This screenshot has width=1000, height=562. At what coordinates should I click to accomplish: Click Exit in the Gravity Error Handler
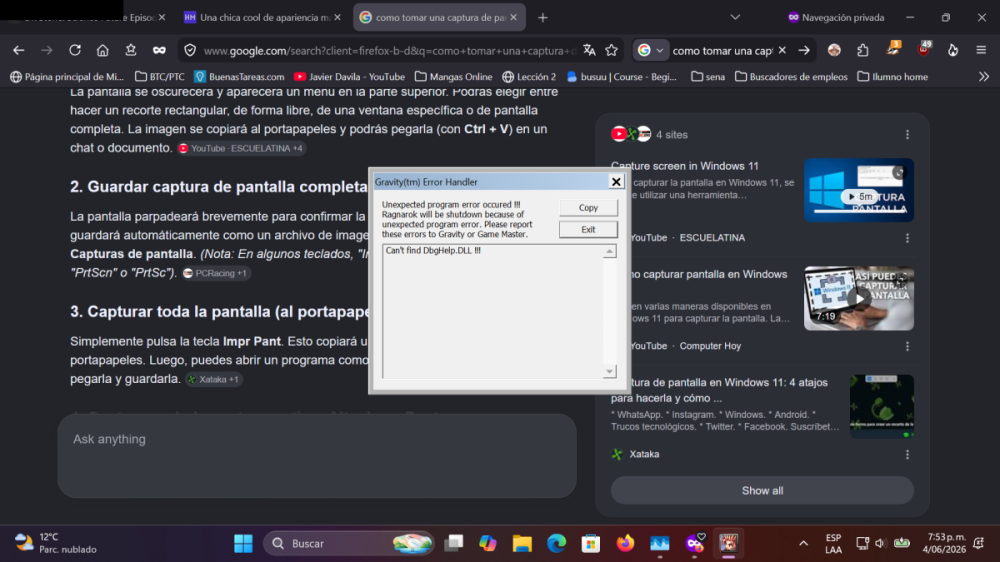pos(588,229)
